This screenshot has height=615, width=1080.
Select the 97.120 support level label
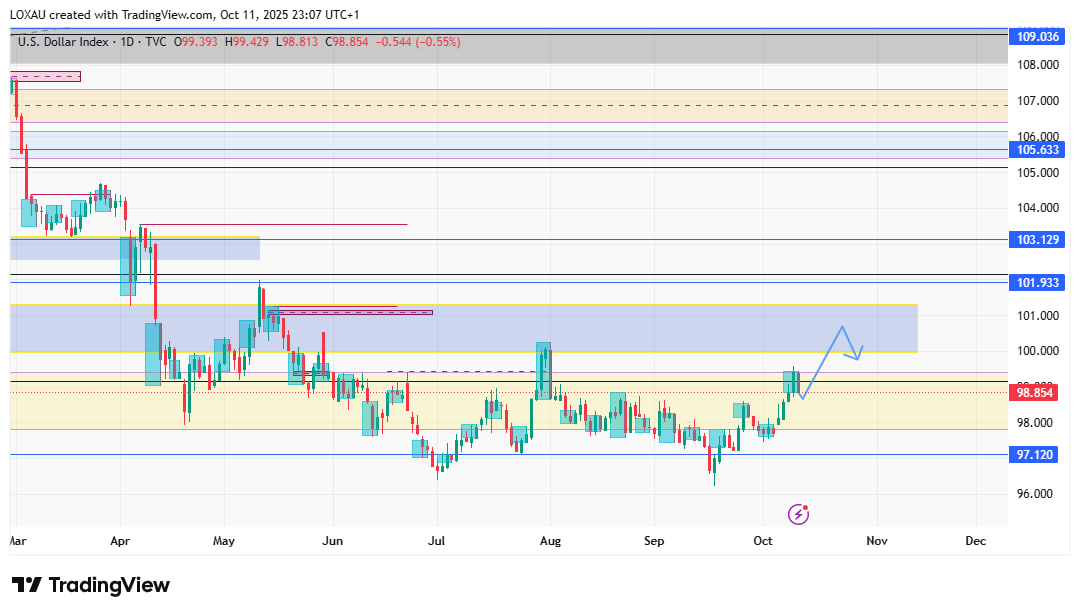pyautogui.click(x=1037, y=455)
